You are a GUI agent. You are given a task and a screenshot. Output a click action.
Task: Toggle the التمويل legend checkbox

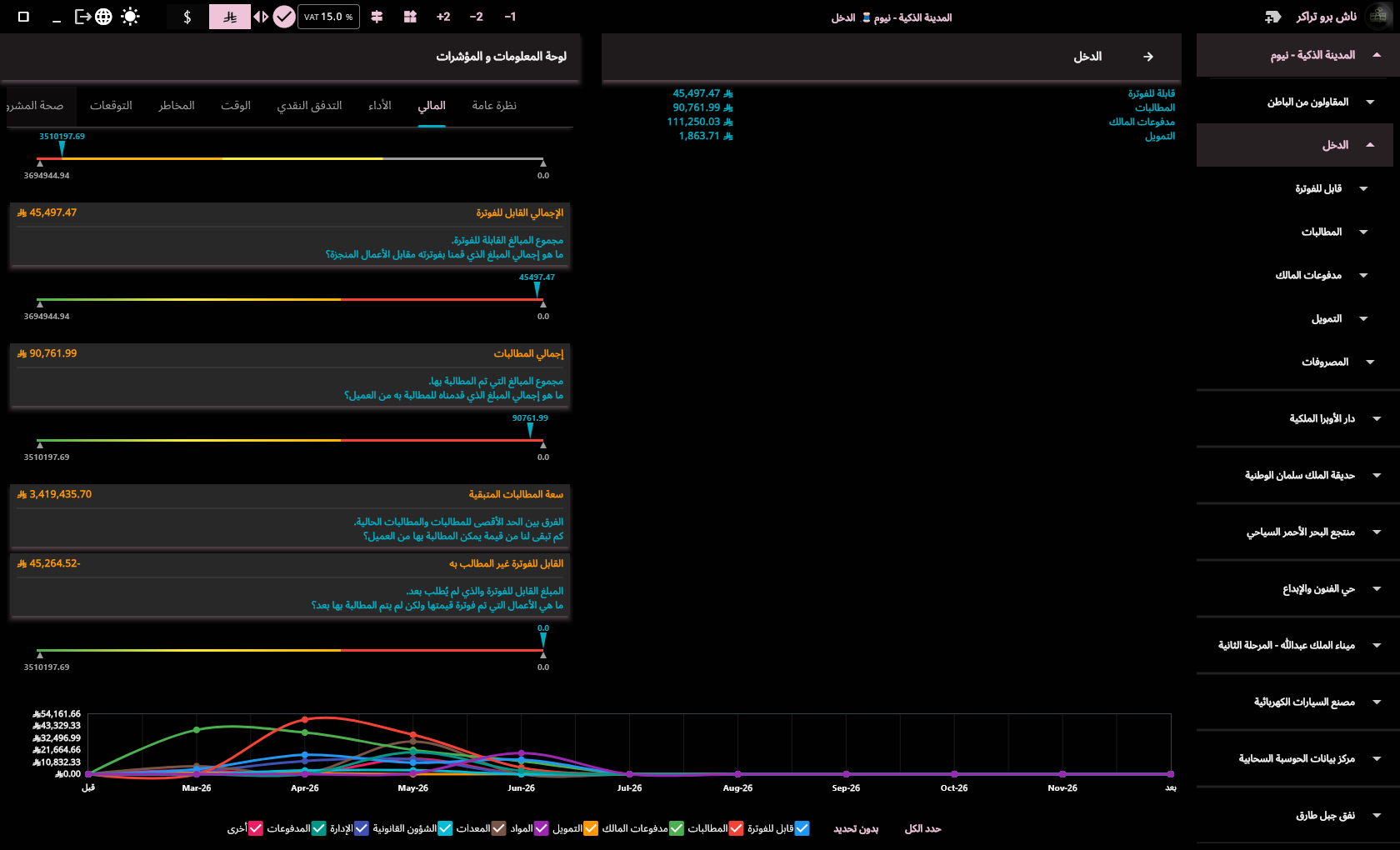pyautogui.click(x=590, y=828)
